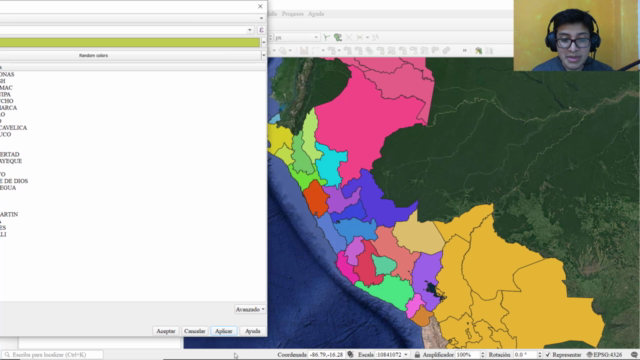Toggle topological editing green icon
Screen dimensions: 640x360
(327, 38)
